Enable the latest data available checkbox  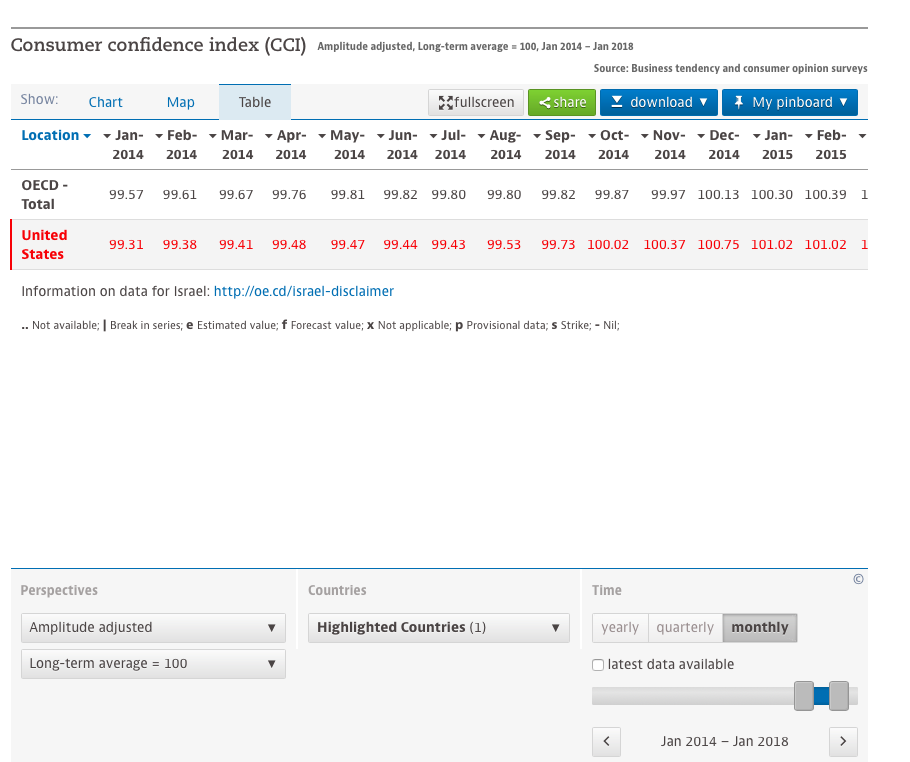pos(597,664)
